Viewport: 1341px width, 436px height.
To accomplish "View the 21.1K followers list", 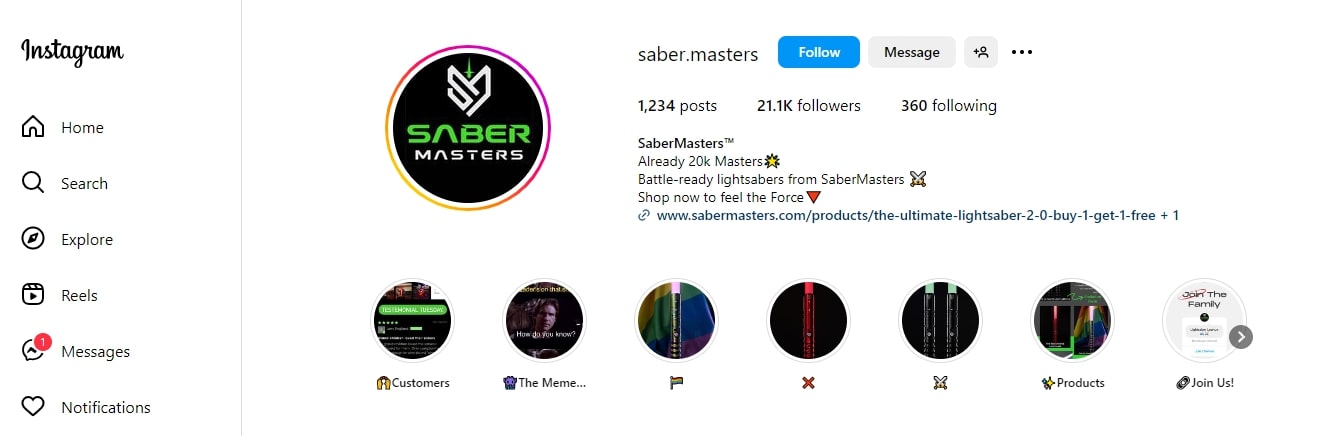I will click(809, 105).
